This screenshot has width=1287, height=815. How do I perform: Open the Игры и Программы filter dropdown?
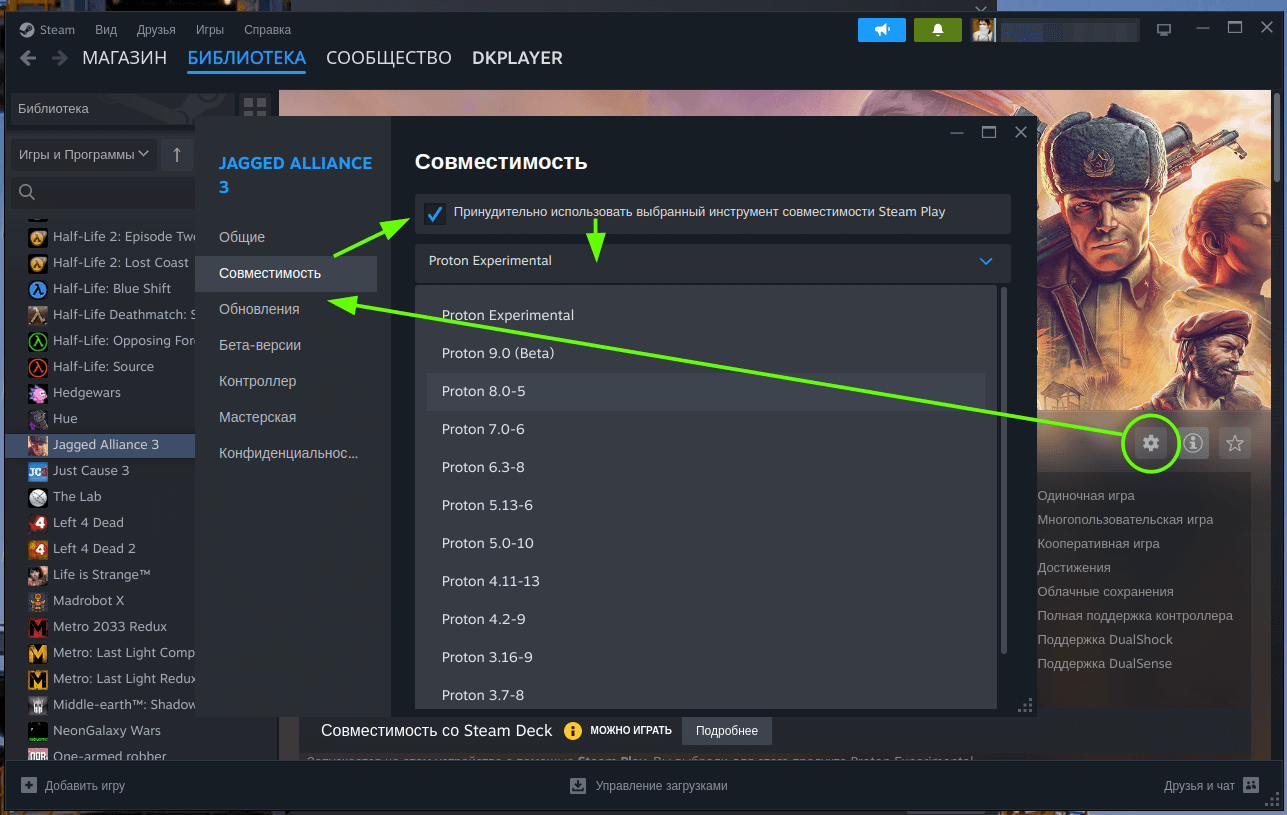(83, 154)
